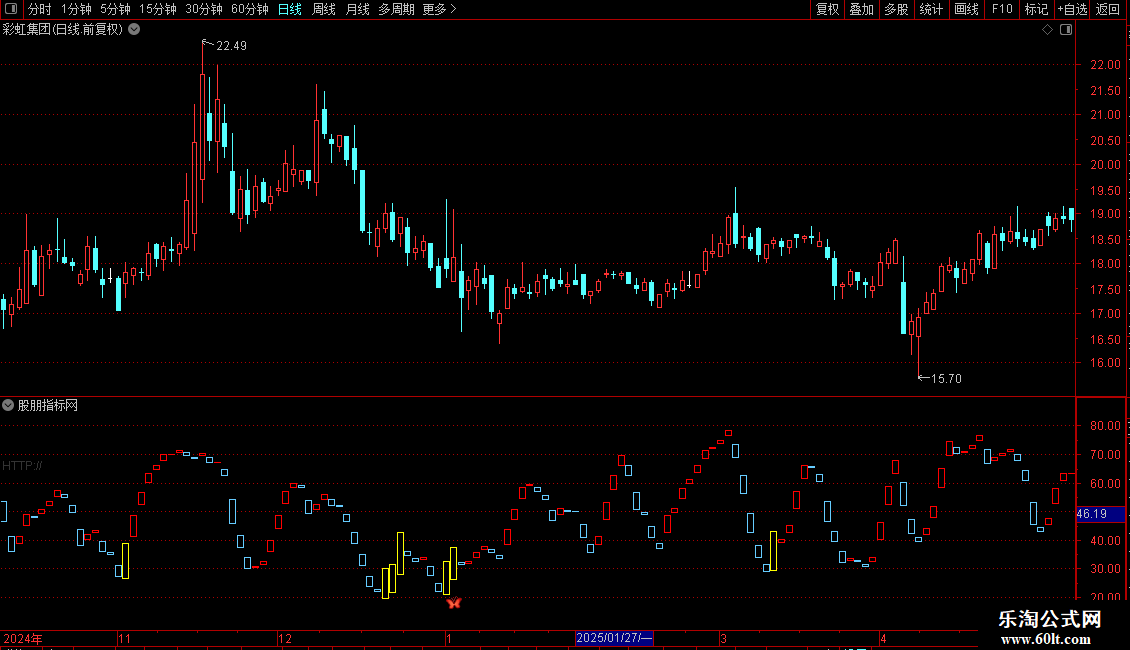Screen dimensions: 1130x650
Task: Activate the 画线 drawing tool
Action: click(966, 9)
